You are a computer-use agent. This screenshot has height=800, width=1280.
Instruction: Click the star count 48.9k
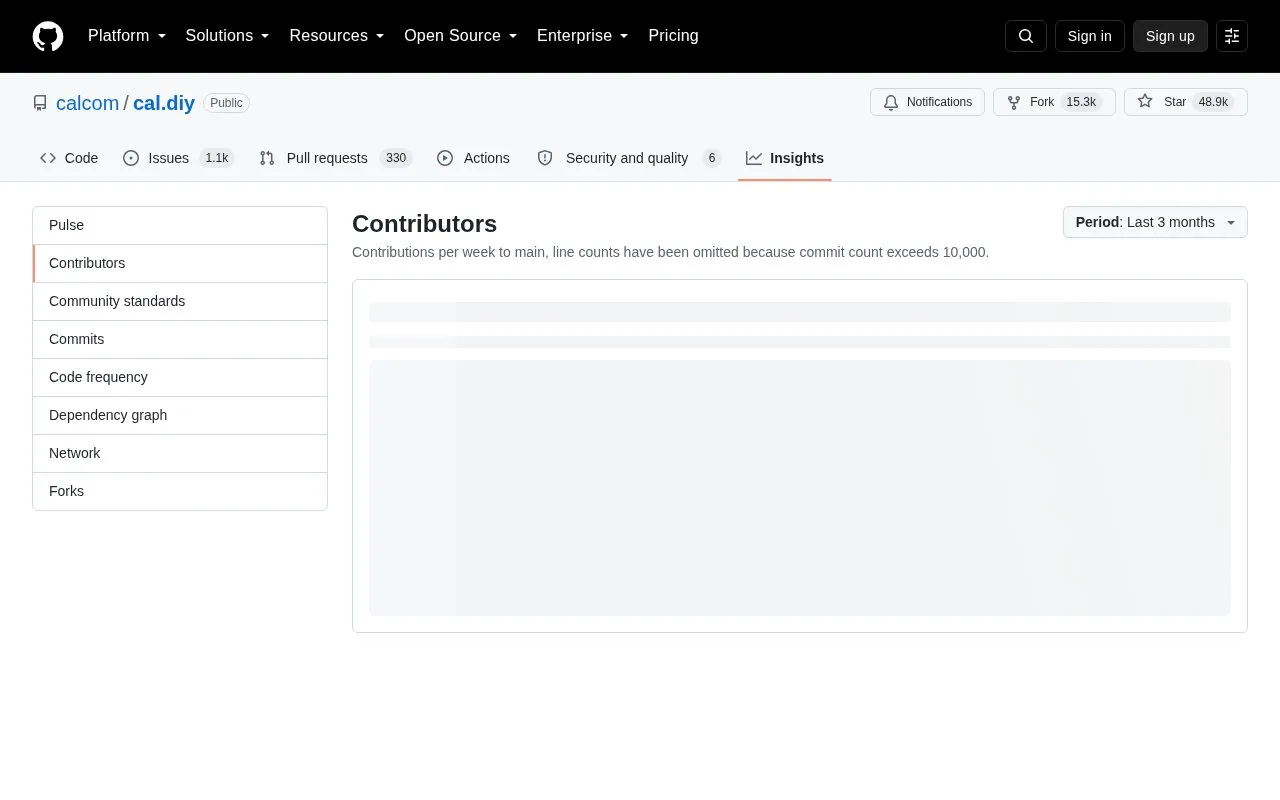click(1213, 102)
